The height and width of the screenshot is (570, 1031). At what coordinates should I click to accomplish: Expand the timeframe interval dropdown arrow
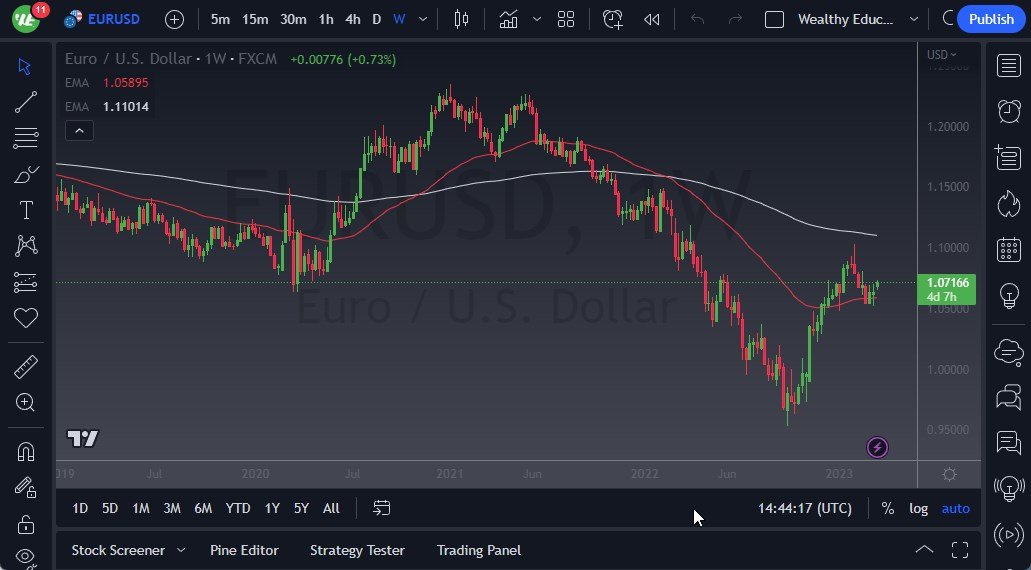click(x=424, y=19)
